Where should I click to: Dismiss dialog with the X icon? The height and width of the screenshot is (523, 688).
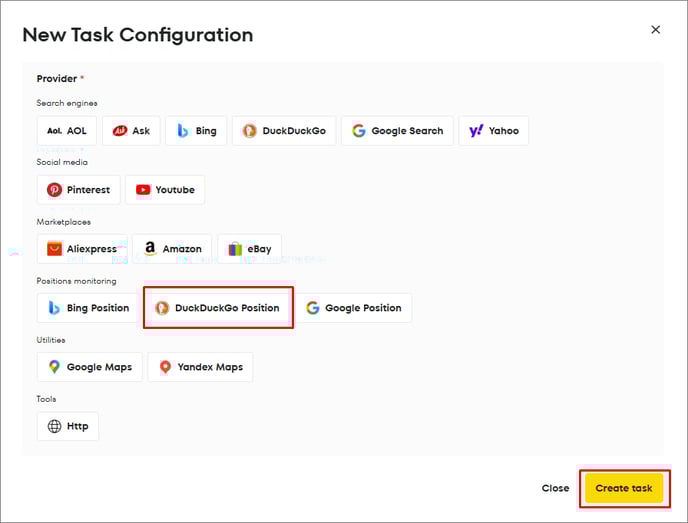point(656,29)
